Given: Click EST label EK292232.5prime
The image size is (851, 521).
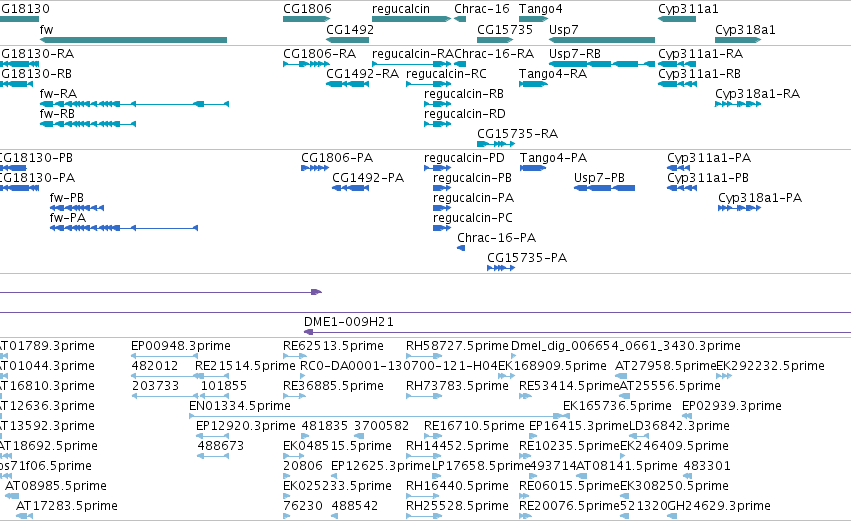Looking at the screenshot, I should coord(771,366).
